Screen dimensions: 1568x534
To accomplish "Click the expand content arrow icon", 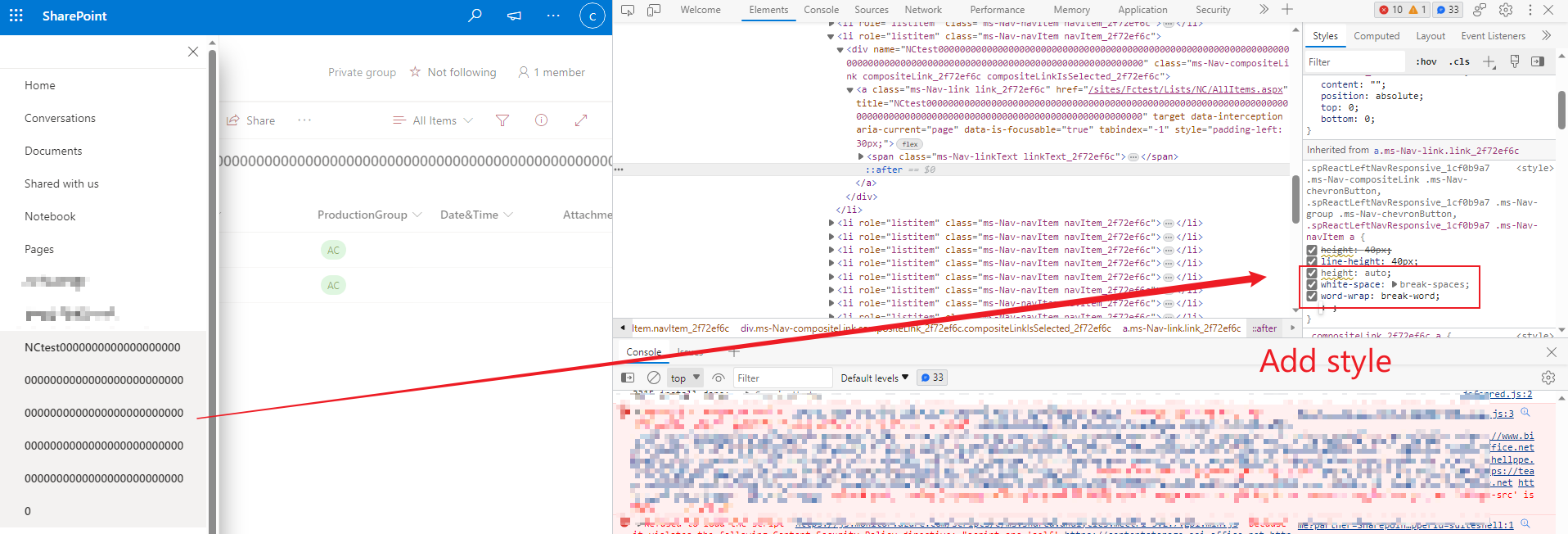I will pyautogui.click(x=581, y=120).
